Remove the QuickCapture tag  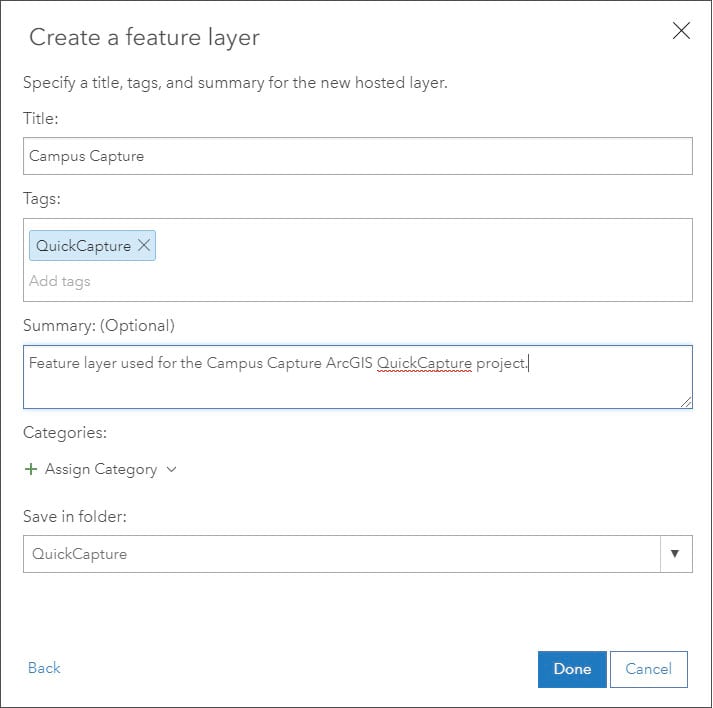point(144,245)
